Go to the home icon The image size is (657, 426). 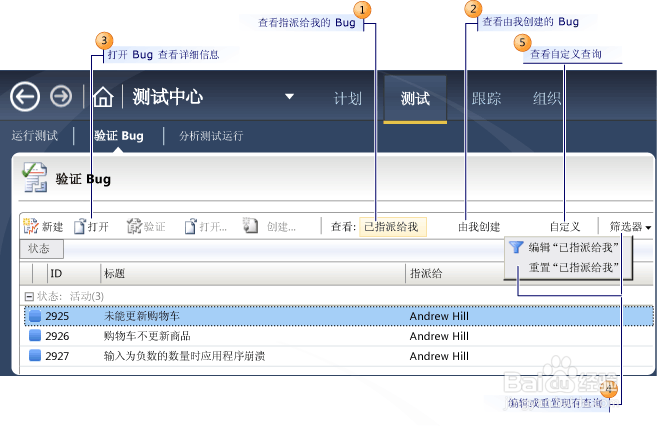click(x=103, y=97)
